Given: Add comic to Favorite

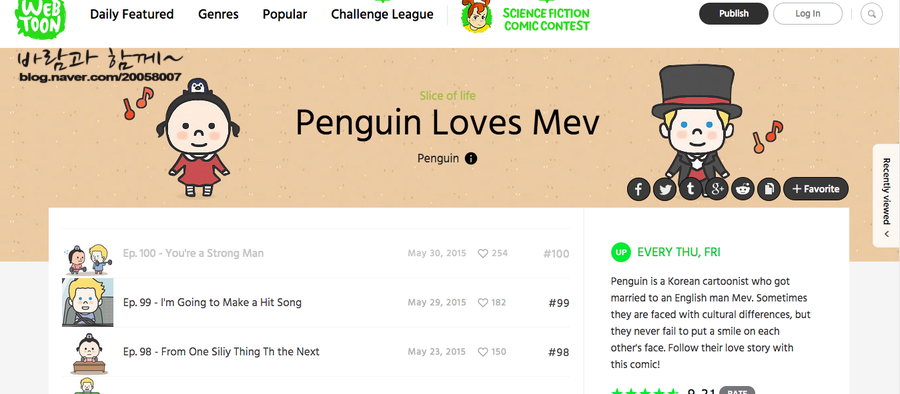Looking at the screenshot, I should [x=816, y=189].
